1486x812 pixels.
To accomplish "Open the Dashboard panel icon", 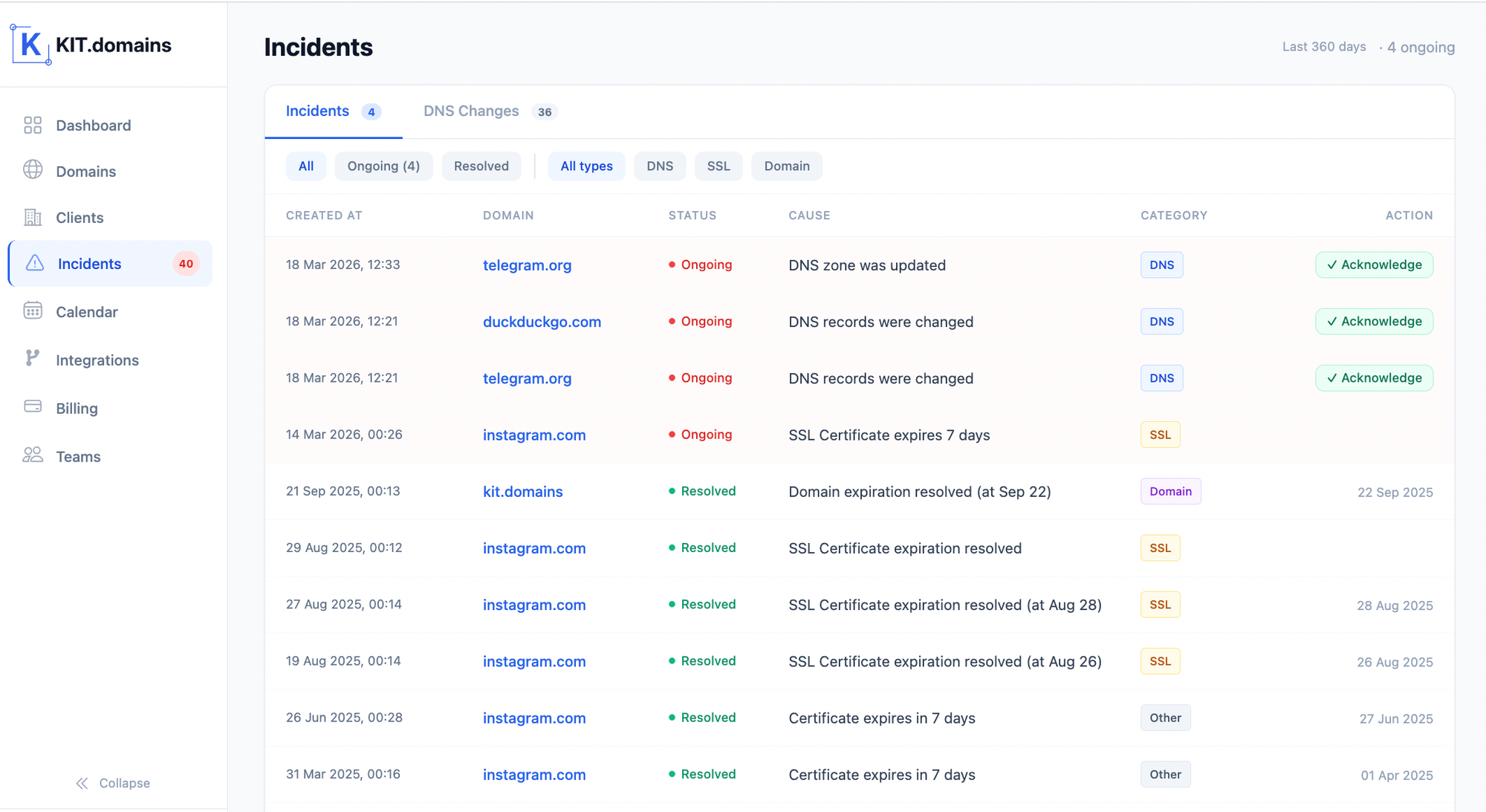I will tap(33, 125).
